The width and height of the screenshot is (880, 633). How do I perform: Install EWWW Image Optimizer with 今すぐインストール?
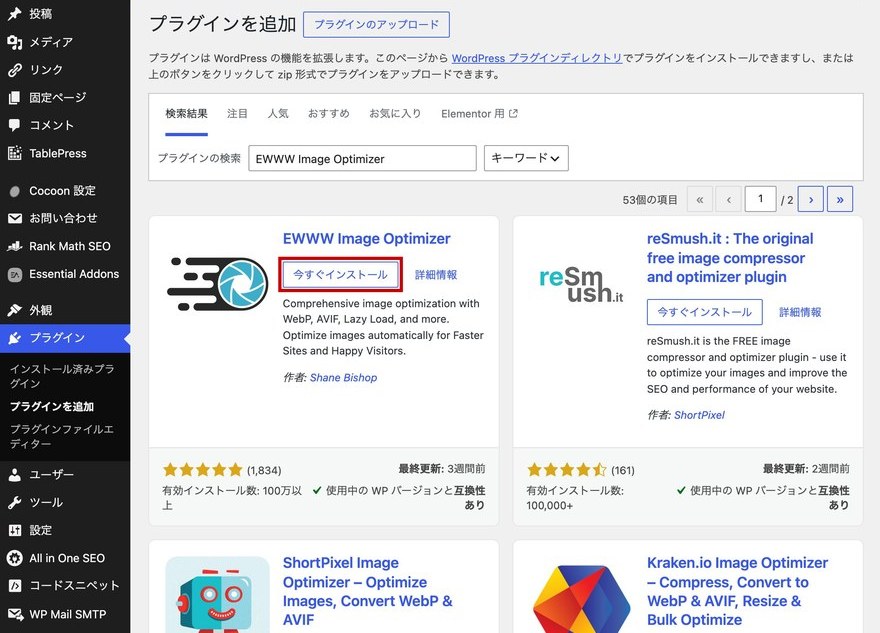point(340,274)
